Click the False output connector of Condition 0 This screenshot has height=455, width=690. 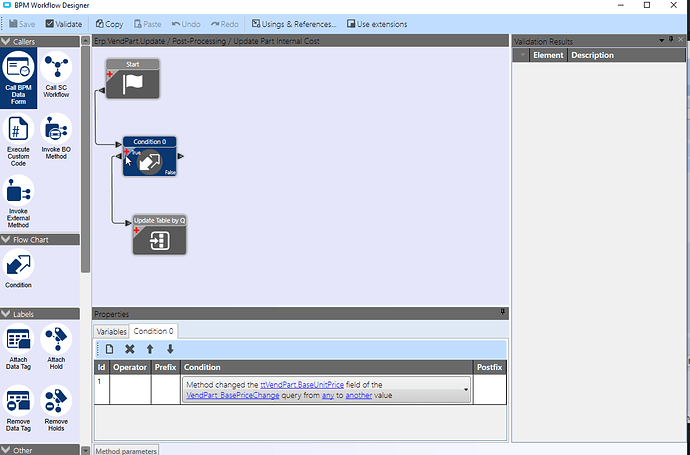(x=181, y=156)
